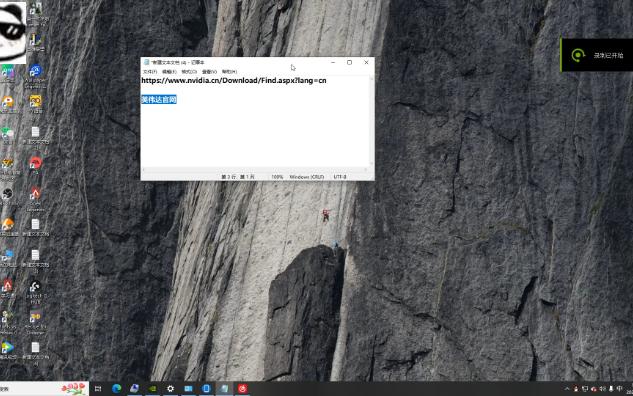Screen dimensions: 633x396
Task: Click the highlighted 英伟达官网 text
Action: [159, 100]
